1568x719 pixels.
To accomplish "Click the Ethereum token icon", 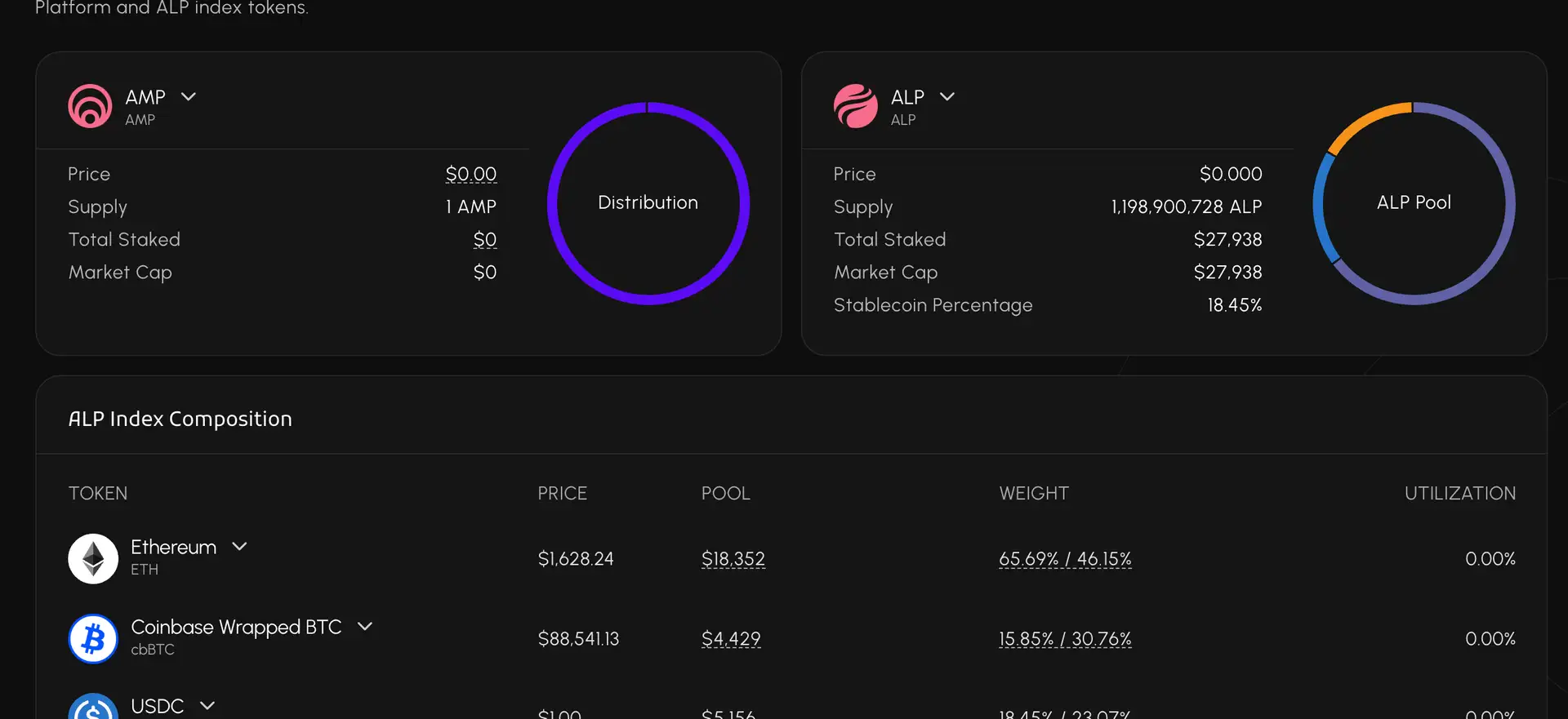I will tap(93, 559).
